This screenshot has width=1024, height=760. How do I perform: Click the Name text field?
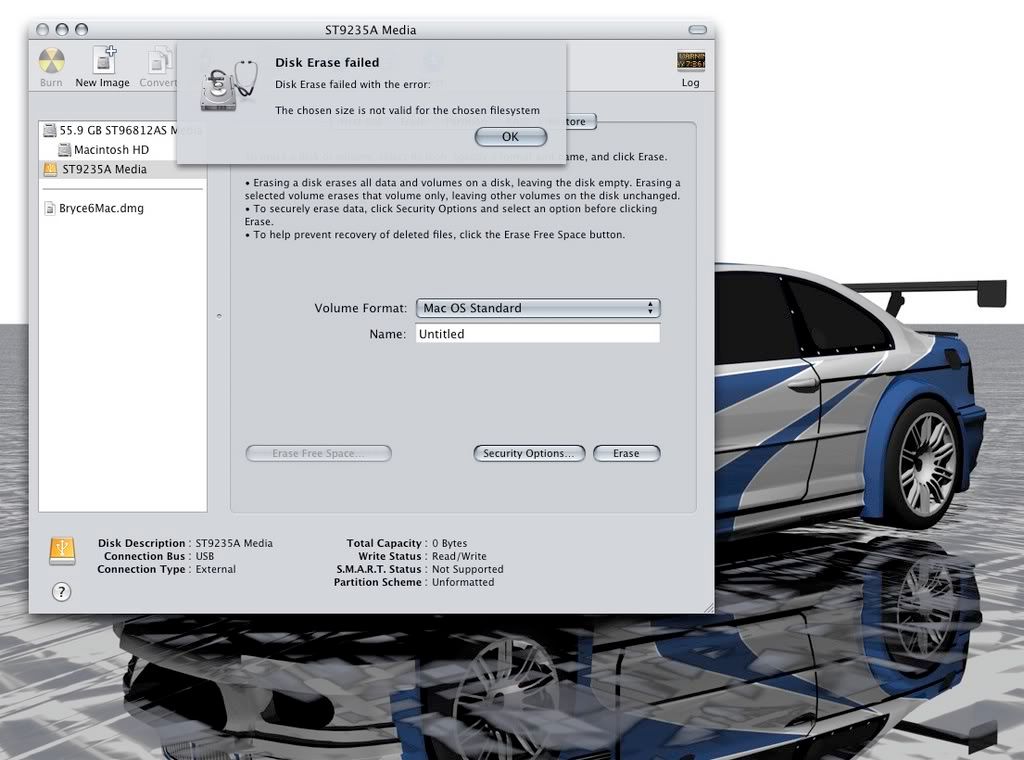[x=538, y=334]
